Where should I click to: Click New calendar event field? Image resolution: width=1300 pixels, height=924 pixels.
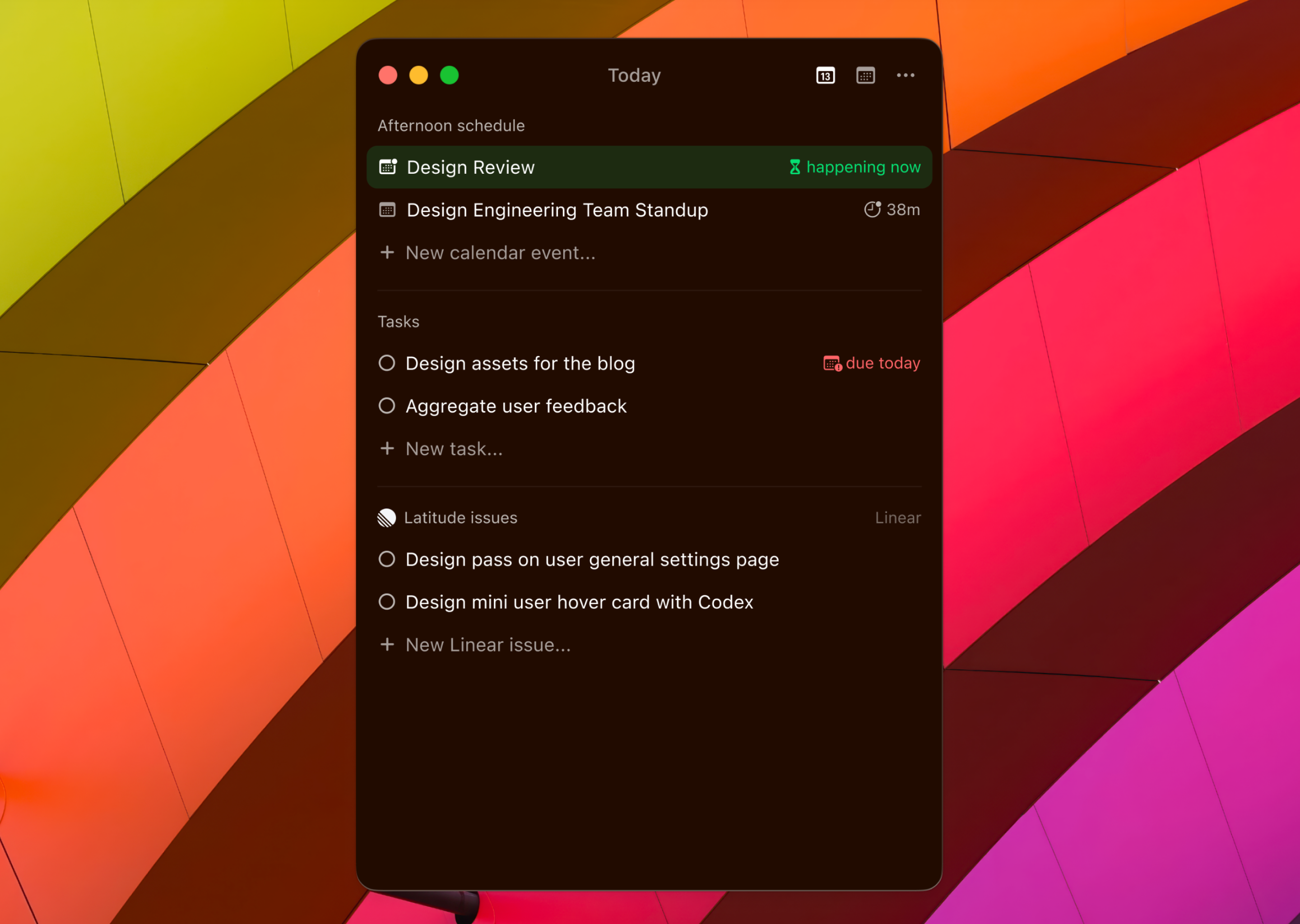click(x=650, y=252)
